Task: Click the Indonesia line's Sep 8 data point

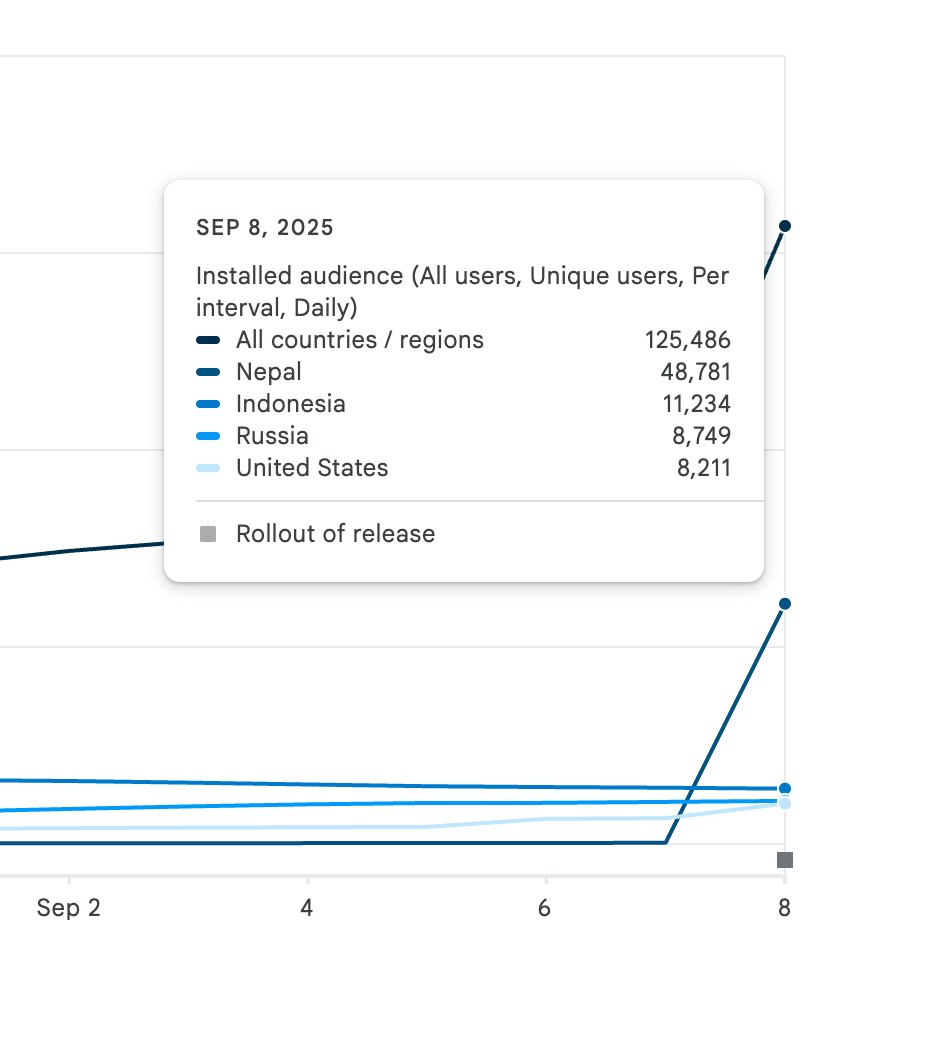Action: 785,789
